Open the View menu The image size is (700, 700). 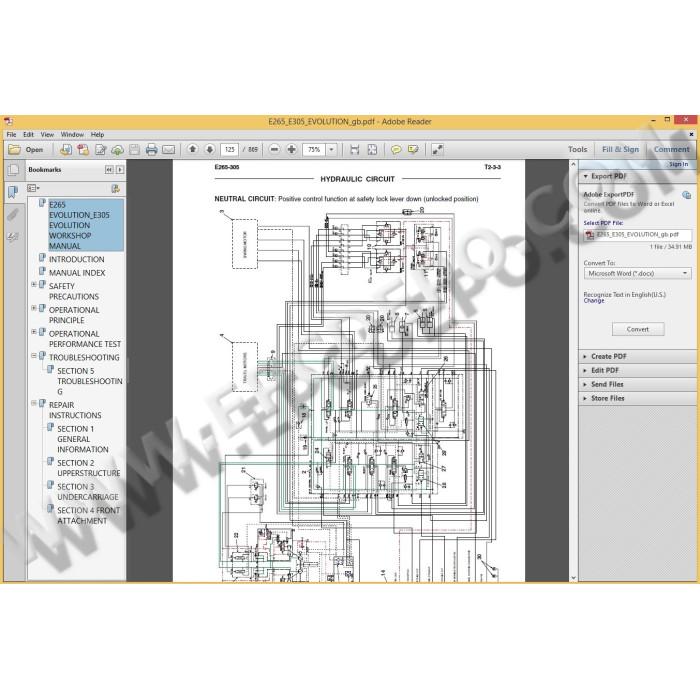coord(47,134)
